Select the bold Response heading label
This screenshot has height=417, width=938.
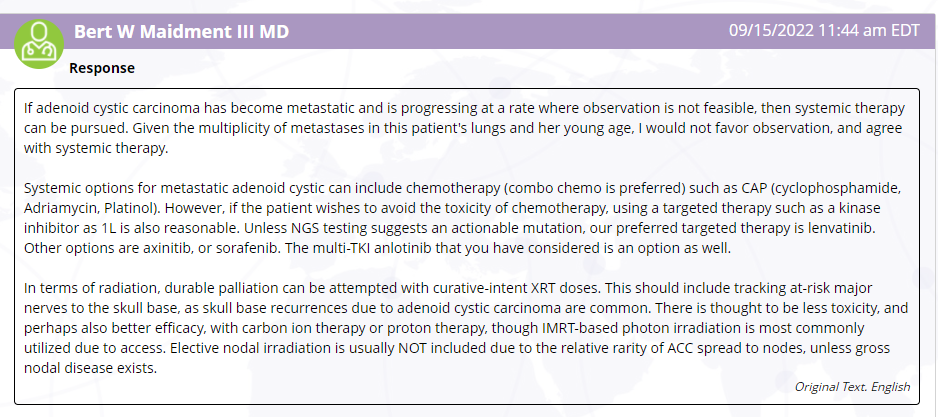[102, 68]
